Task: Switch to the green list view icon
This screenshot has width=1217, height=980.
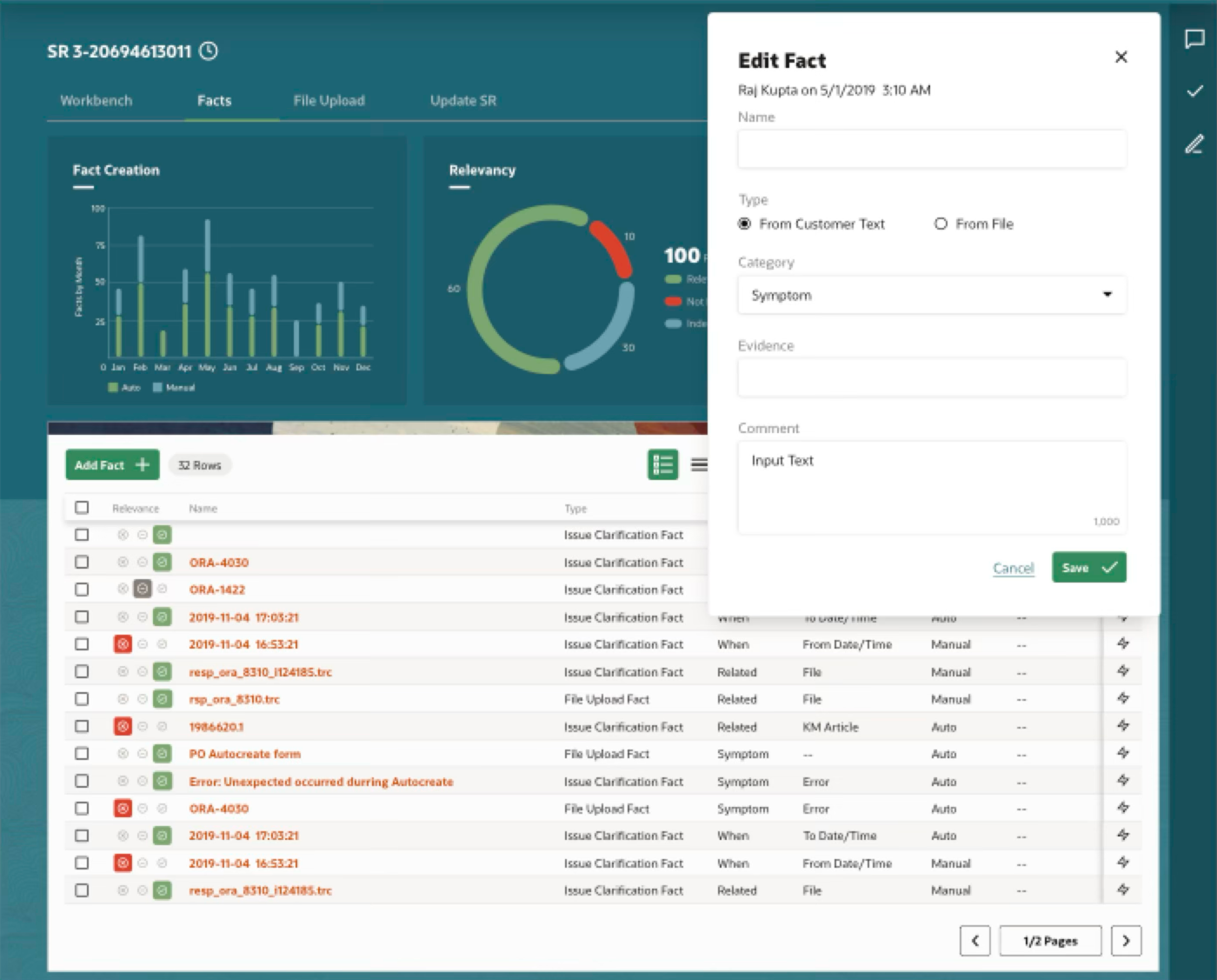Action: 663,465
